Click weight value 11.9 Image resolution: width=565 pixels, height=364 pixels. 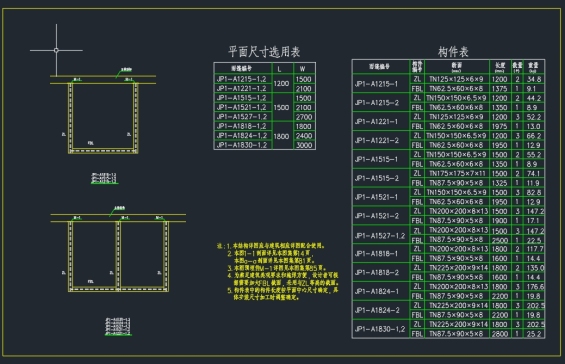(533, 183)
